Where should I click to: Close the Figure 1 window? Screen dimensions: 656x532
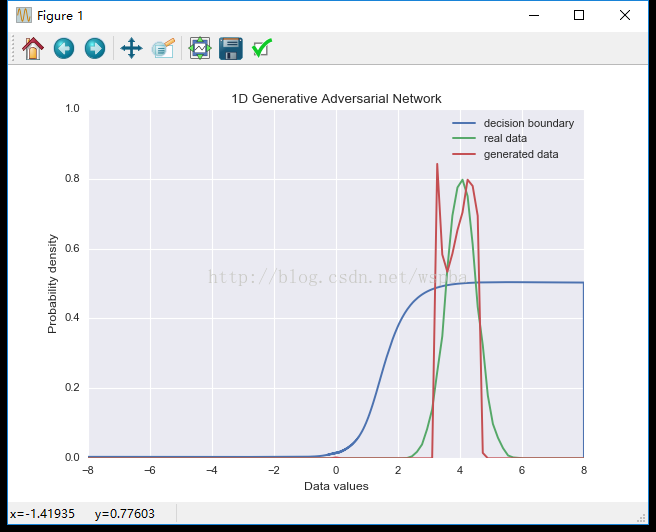click(625, 15)
